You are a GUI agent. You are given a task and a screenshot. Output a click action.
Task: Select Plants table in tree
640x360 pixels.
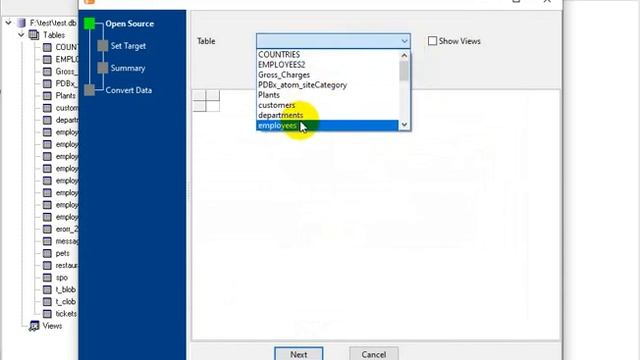[x=65, y=96]
